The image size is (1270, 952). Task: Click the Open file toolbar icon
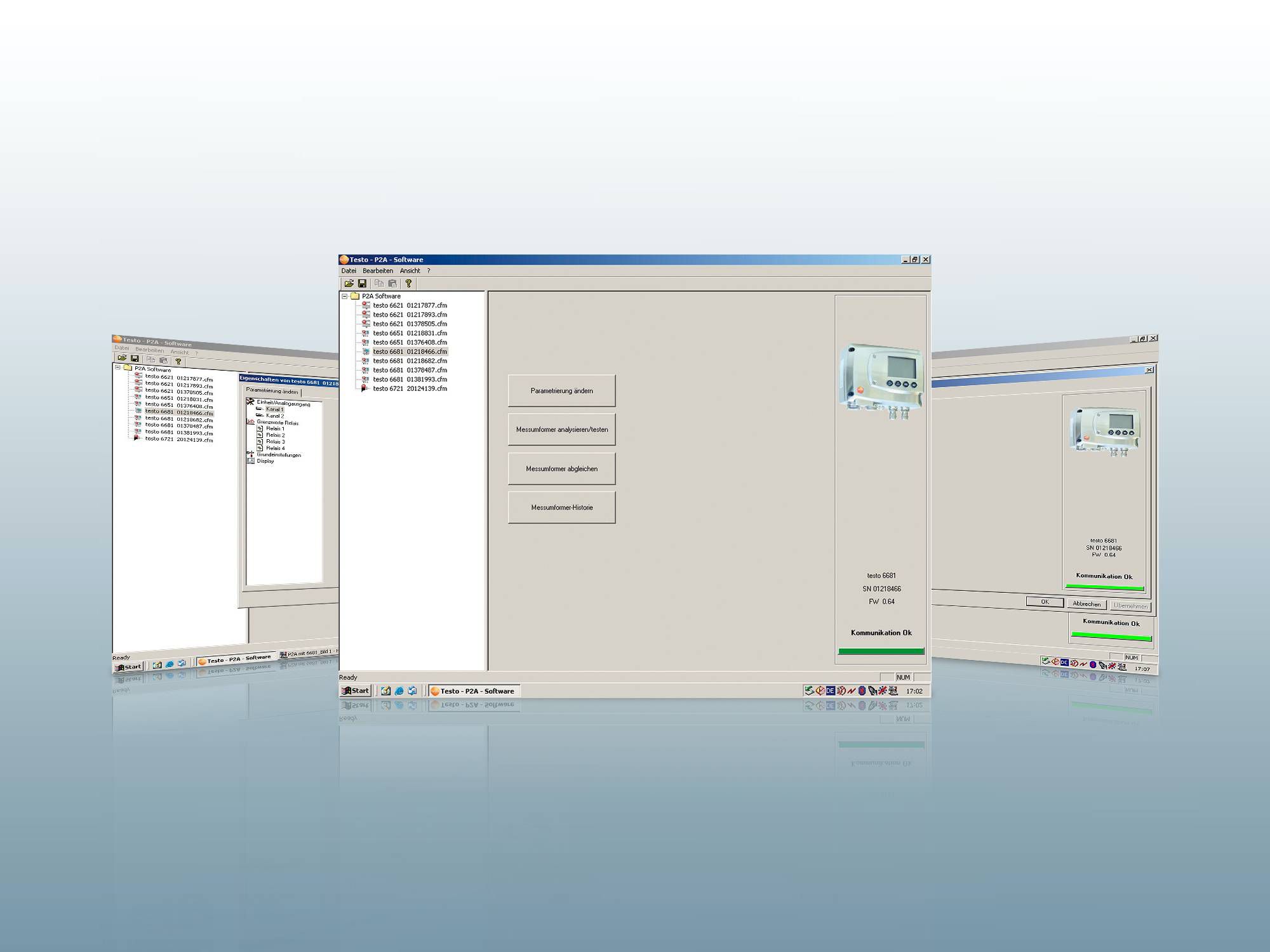349,284
